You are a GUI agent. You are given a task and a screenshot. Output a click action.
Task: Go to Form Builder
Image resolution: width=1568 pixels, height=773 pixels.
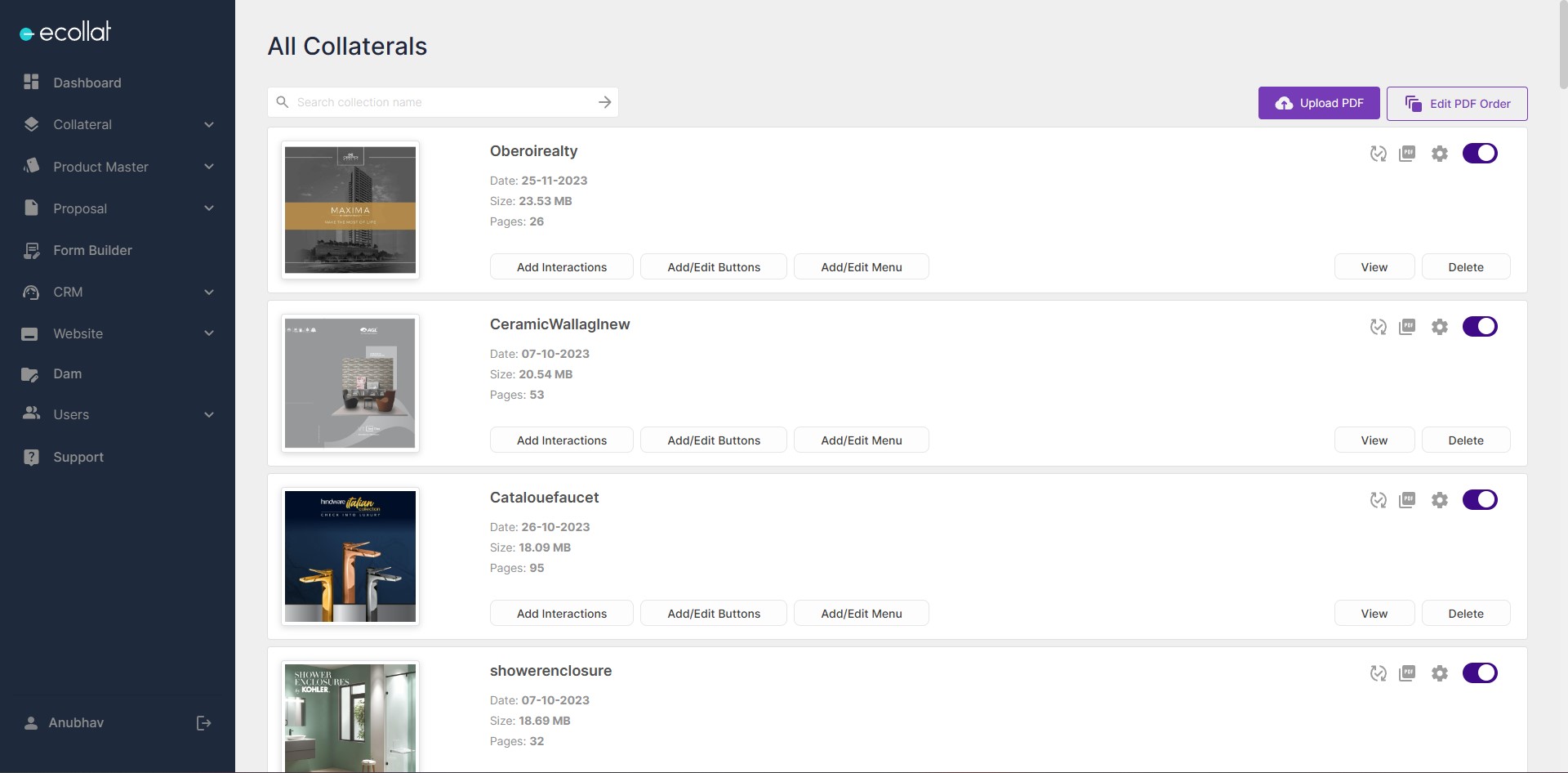pyautogui.click(x=92, y=251)
